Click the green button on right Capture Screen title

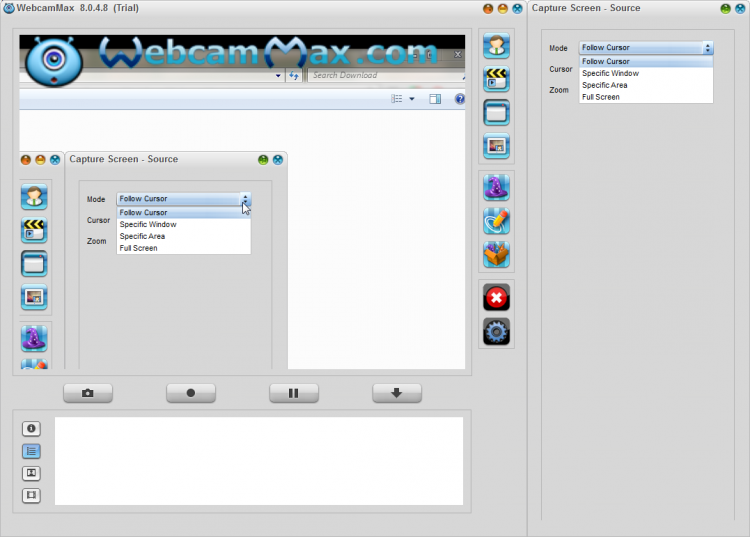726,9
